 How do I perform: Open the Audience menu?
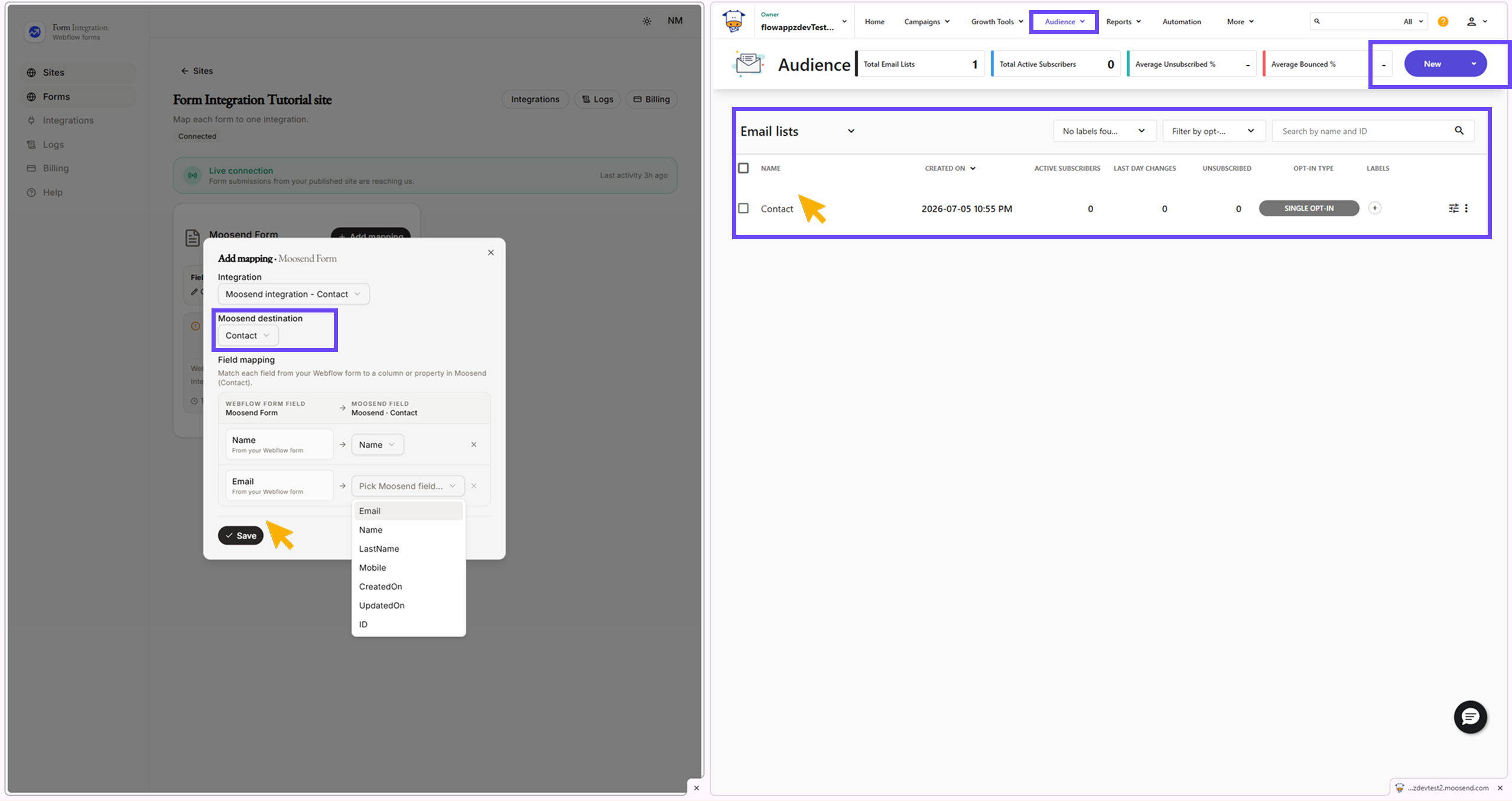1064,22
